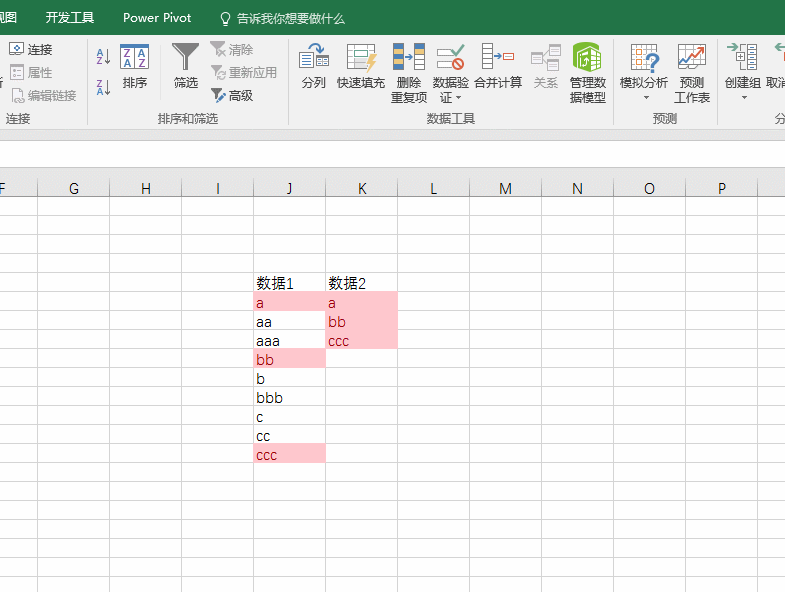Select cell containing 数据2
The height and width of the screenshot is (592, 785).
tap(361, 282)
